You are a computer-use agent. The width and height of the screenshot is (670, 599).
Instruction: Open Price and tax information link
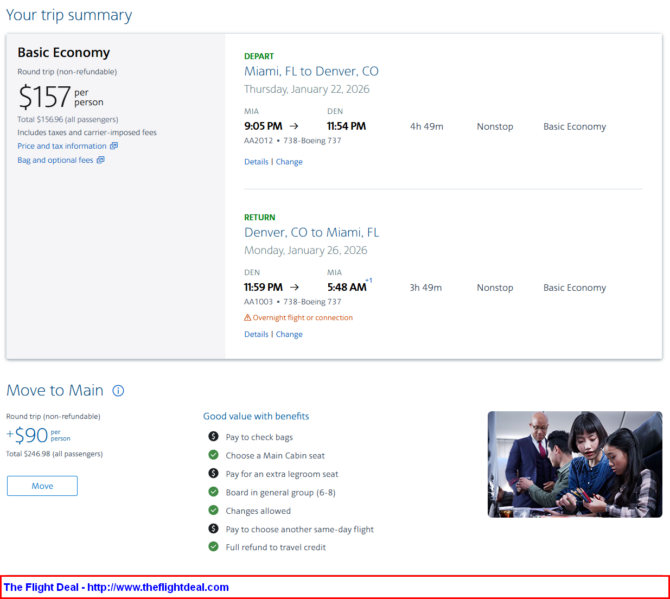pyautogui.click(x=62, y=146)
